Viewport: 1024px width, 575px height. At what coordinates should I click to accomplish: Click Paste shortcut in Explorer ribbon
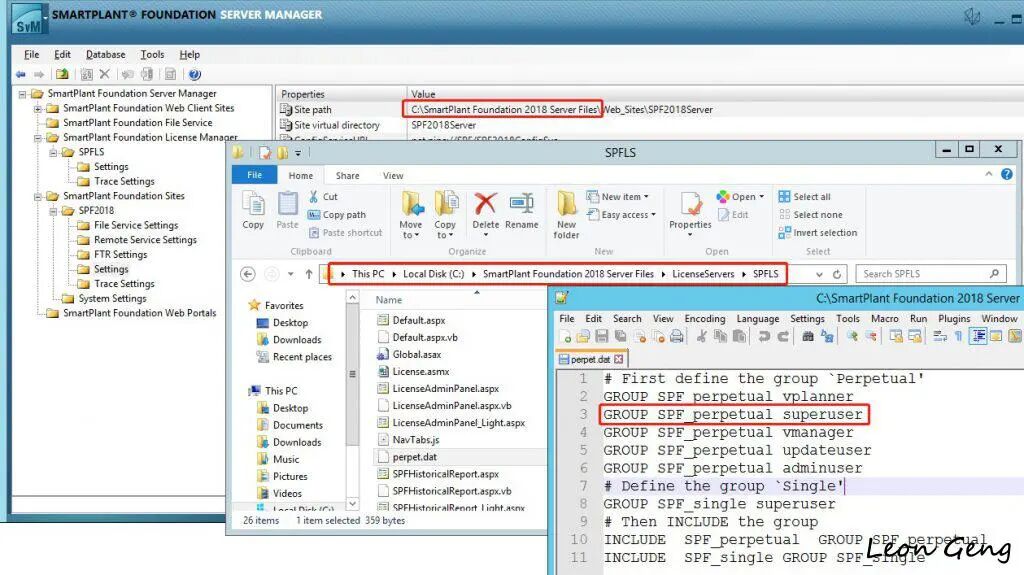coord(345,233)
